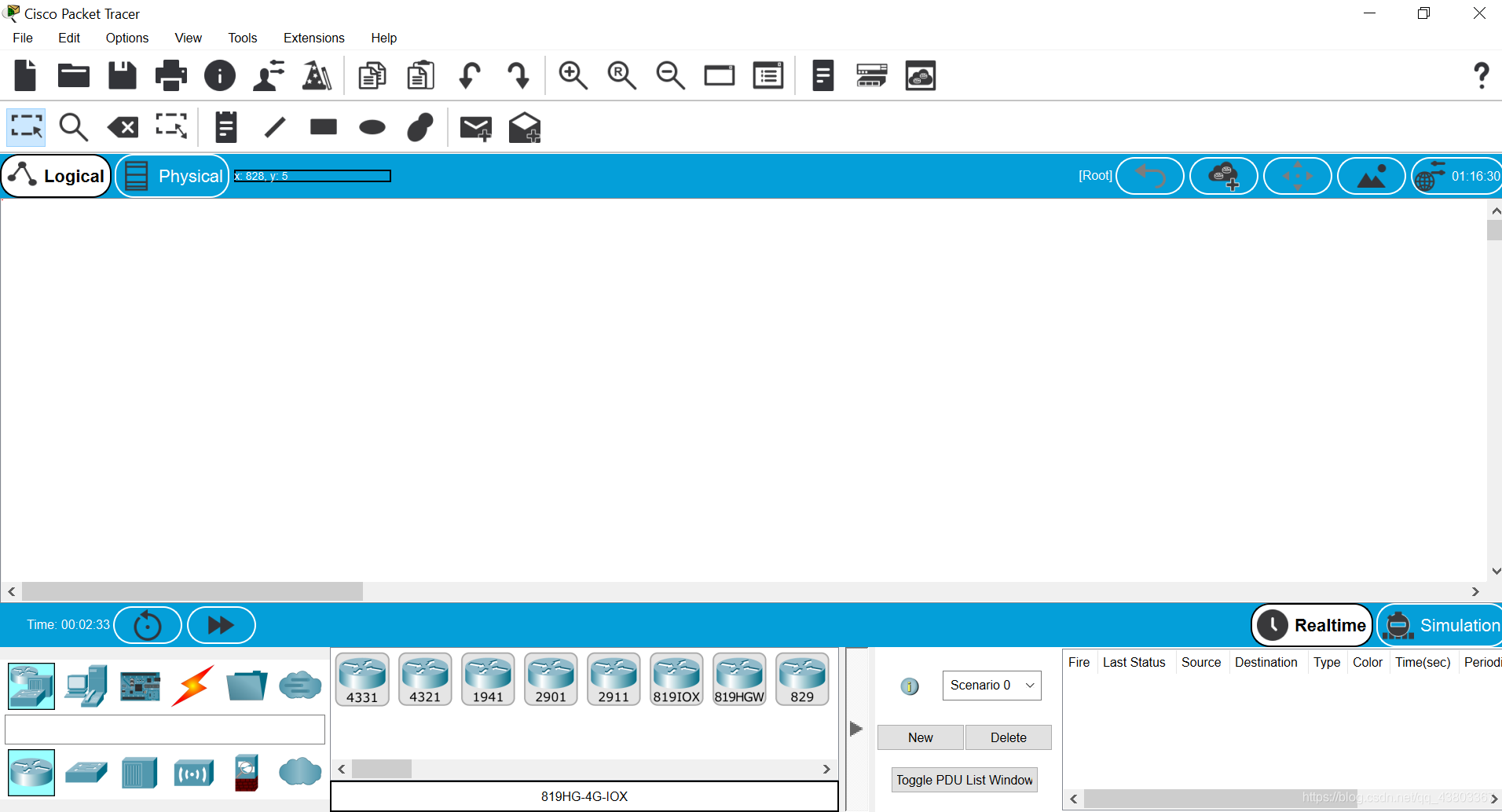Pick the 2911 router
Viewport: 1502px width, 812px height.
pyautogui.click(x=614, y=679)
